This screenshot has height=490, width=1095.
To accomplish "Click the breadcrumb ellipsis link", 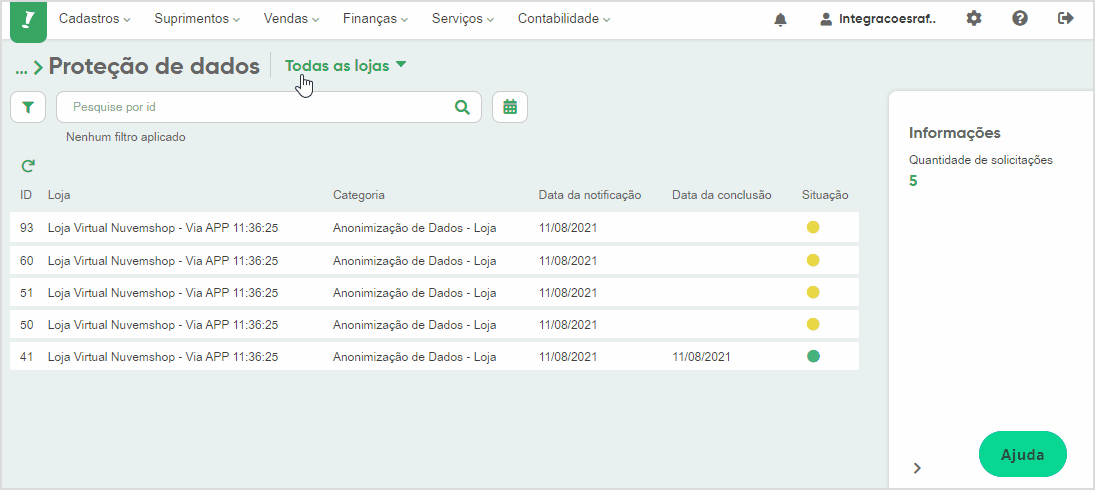I will (x=21, y=67).
